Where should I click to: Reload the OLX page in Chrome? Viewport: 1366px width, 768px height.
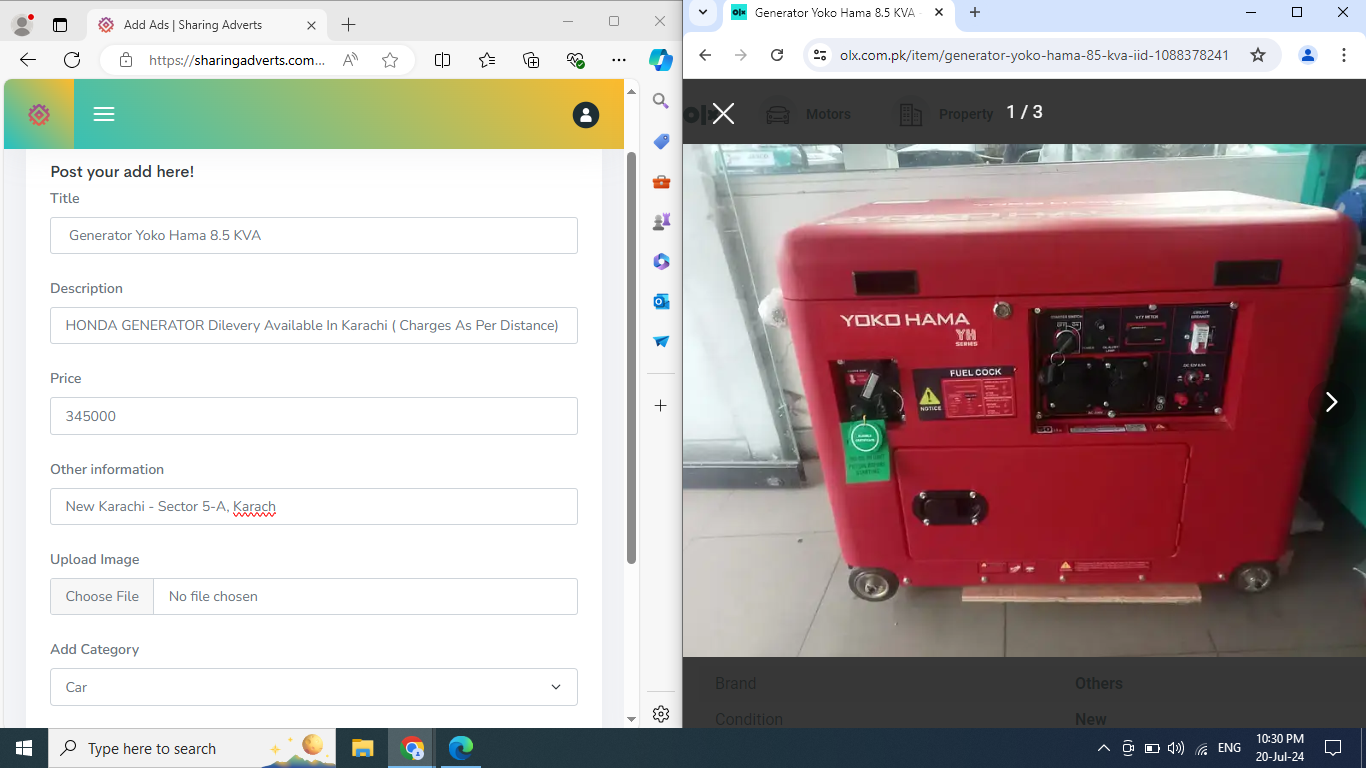point(777,55)
